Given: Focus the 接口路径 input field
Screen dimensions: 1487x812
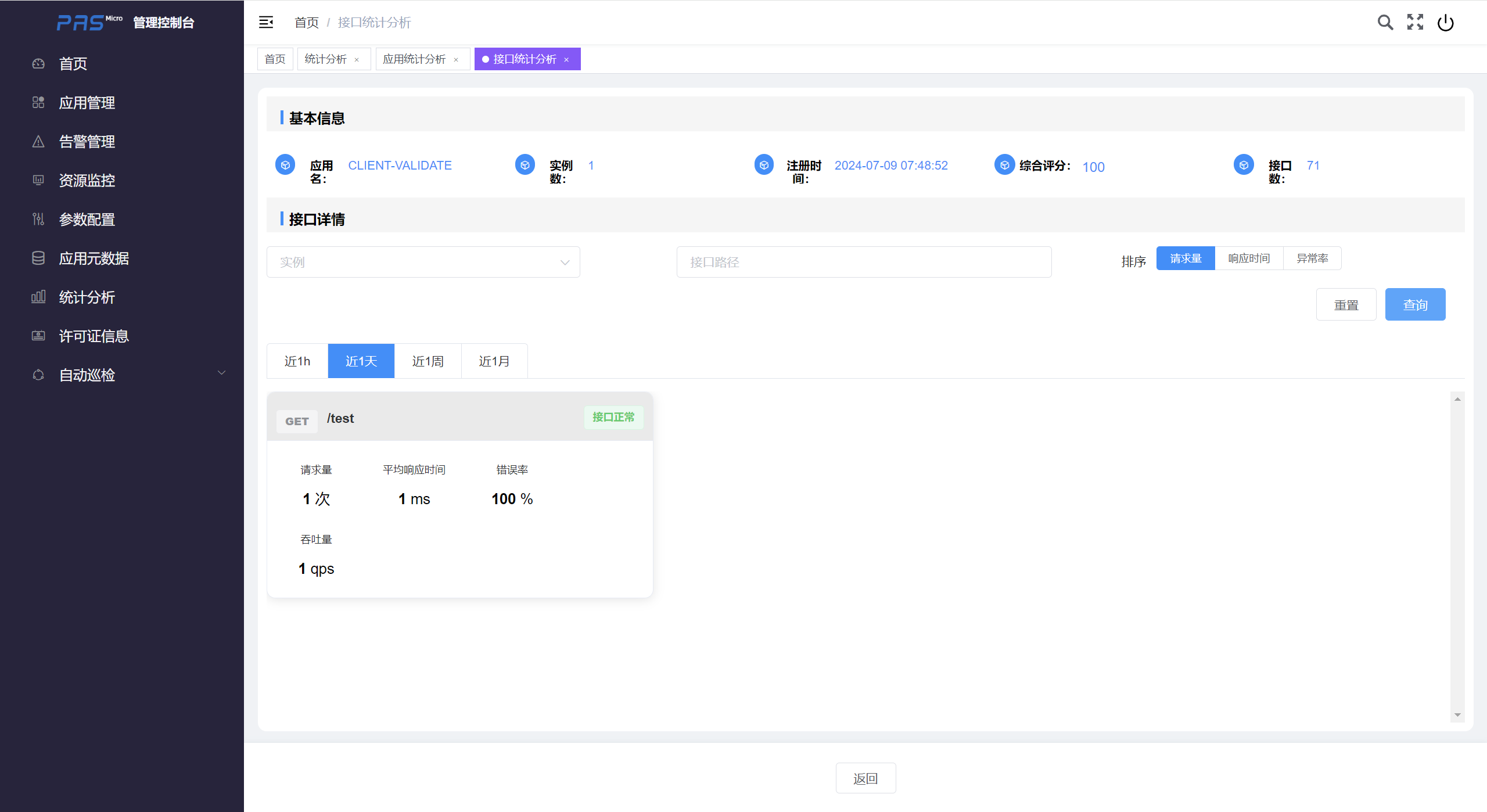Looking at the screenshot, I should coord(864,263).
